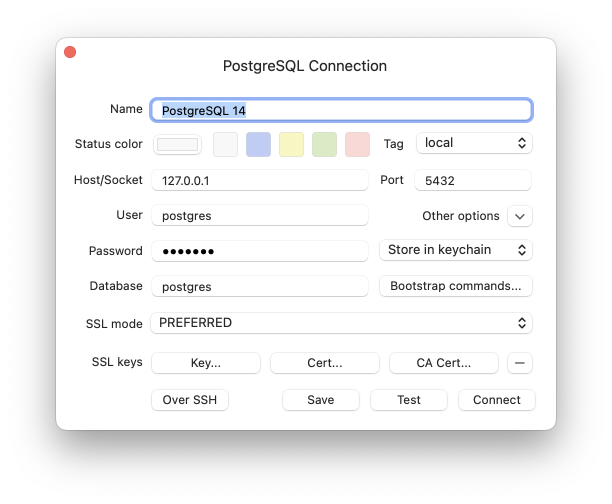
Task: Choose the yellow status color swatch
Action: tap(291, 144)
